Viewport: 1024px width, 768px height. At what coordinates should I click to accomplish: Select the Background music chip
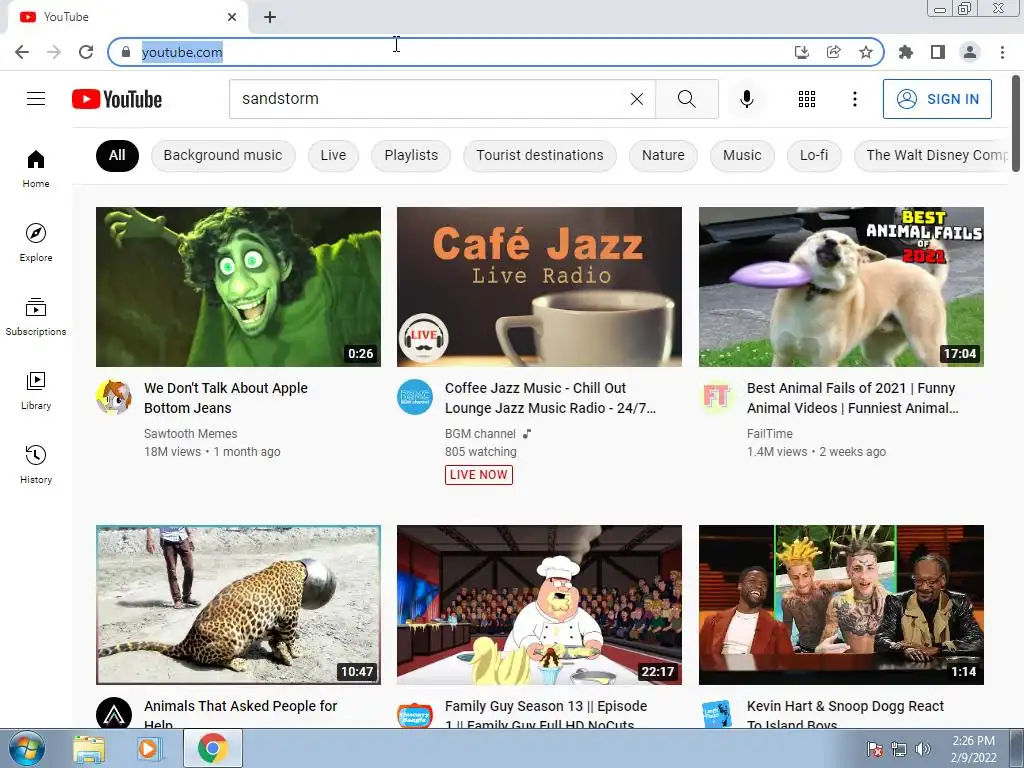[223, 155]
